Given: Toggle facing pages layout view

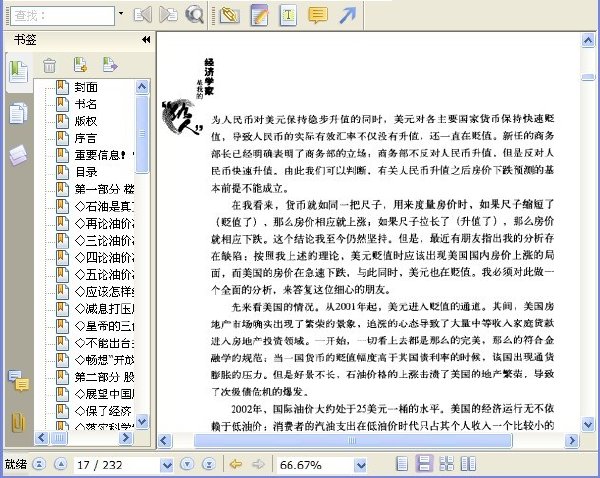Looking at the screenshot, I should coord(468,464).
